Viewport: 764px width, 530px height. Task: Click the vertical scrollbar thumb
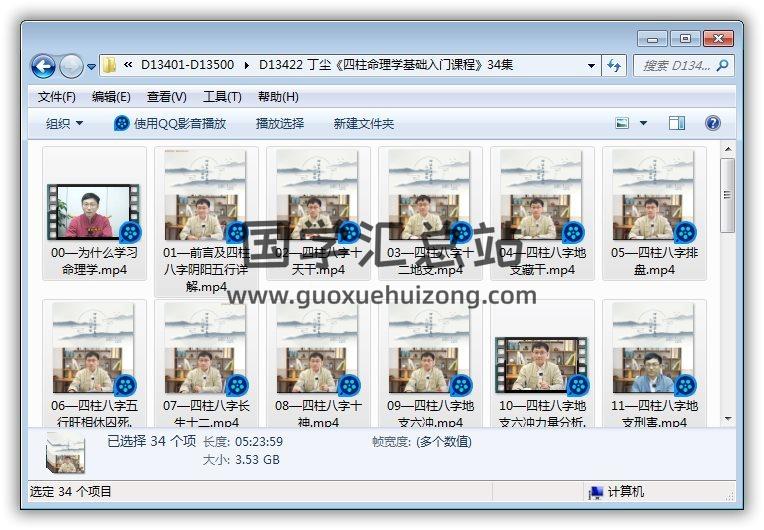(727, 195)
